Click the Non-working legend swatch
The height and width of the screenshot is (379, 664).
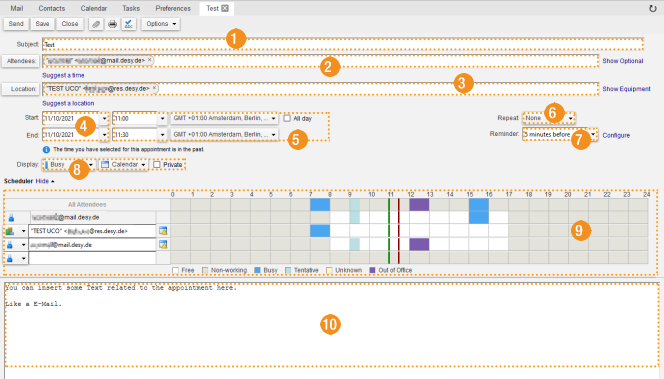[205, 270]
